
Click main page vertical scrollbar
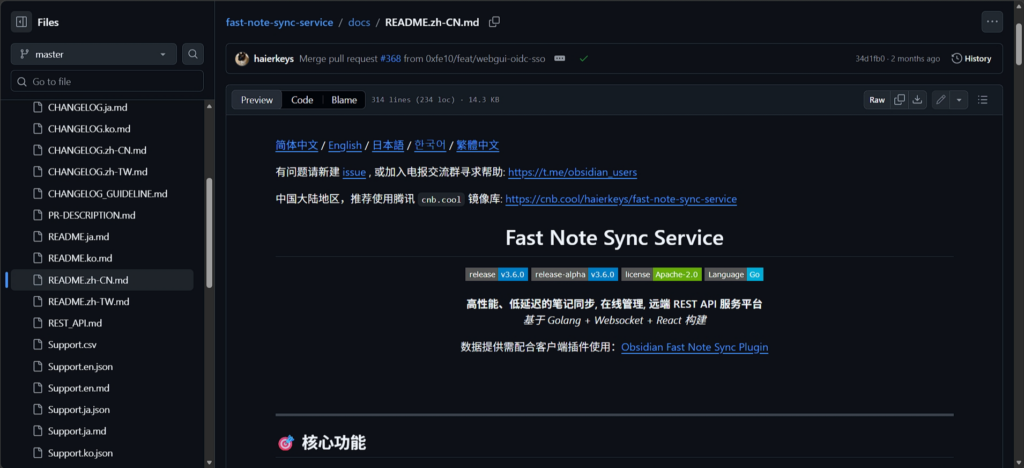coord(1019,44)
